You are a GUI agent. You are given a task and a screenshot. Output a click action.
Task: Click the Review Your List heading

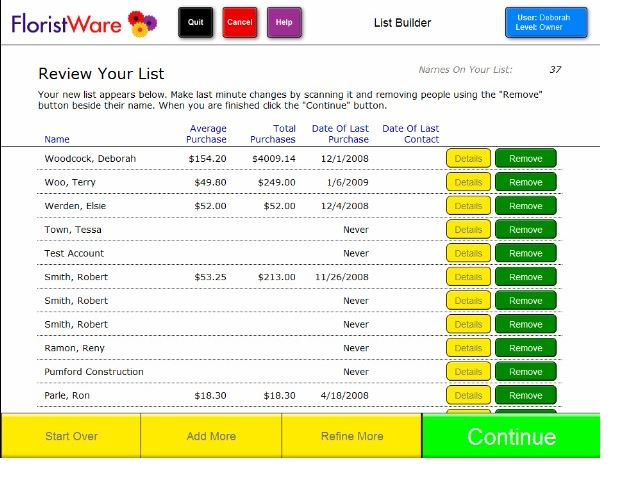click(x=101, y=74)
